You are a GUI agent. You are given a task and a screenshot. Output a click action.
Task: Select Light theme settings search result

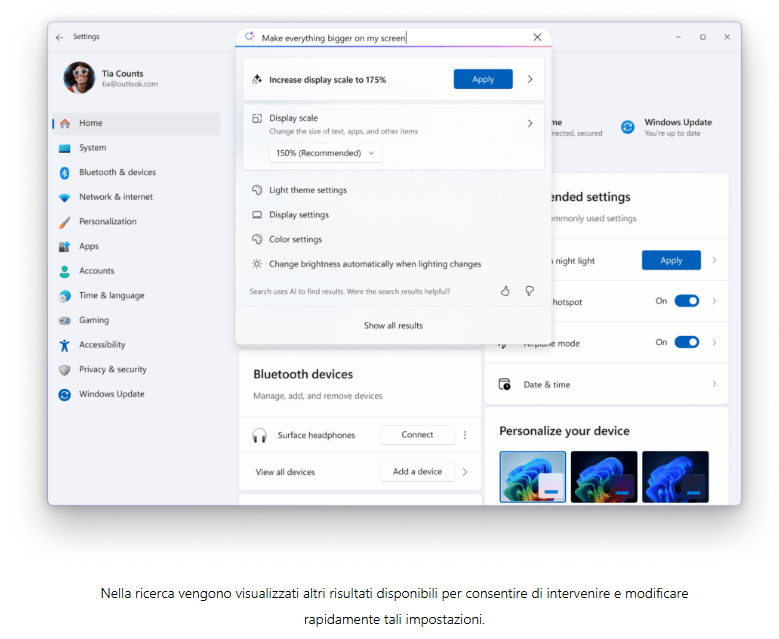307,190
